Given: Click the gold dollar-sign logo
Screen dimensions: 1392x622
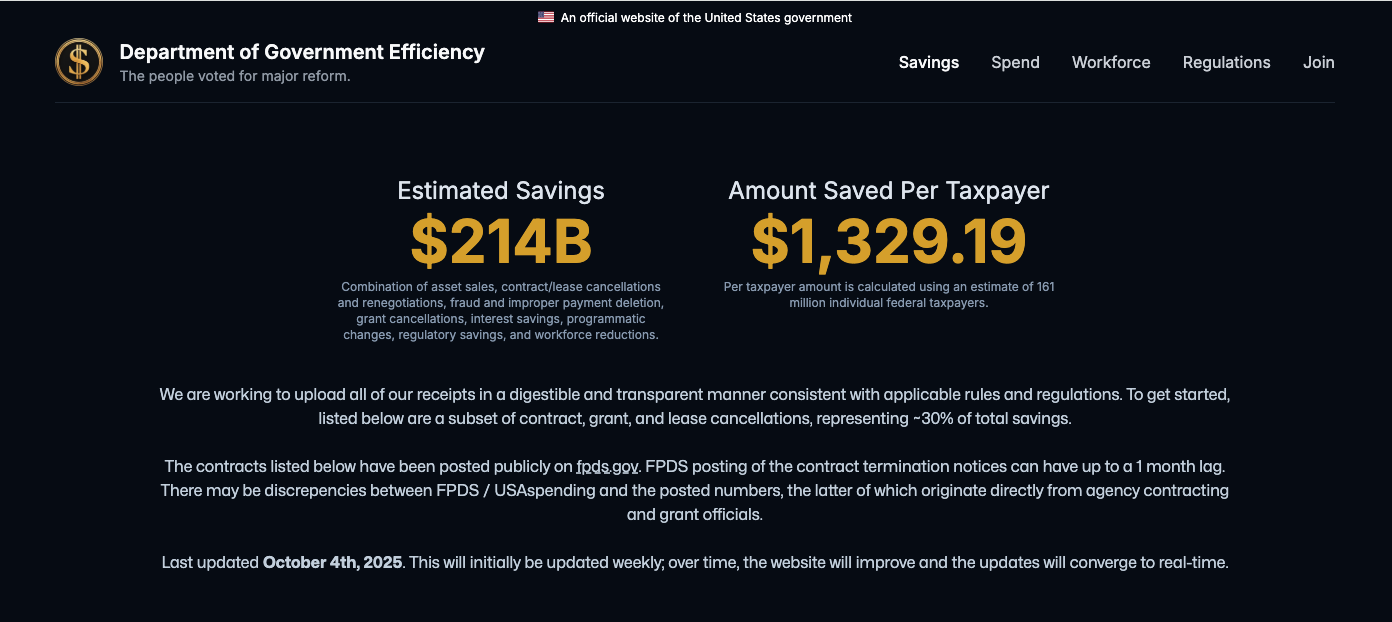Looking at the screenshot, I should [x=79, y=62].
